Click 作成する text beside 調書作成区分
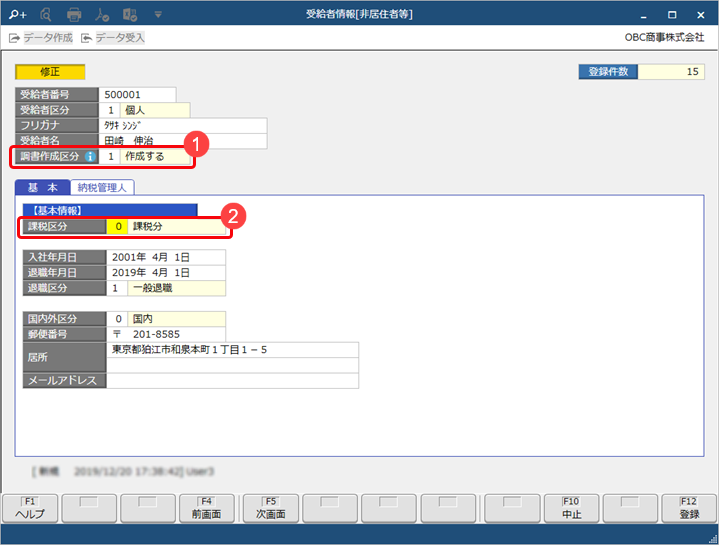This screenshot has height=545, width=719. point(144,156)
